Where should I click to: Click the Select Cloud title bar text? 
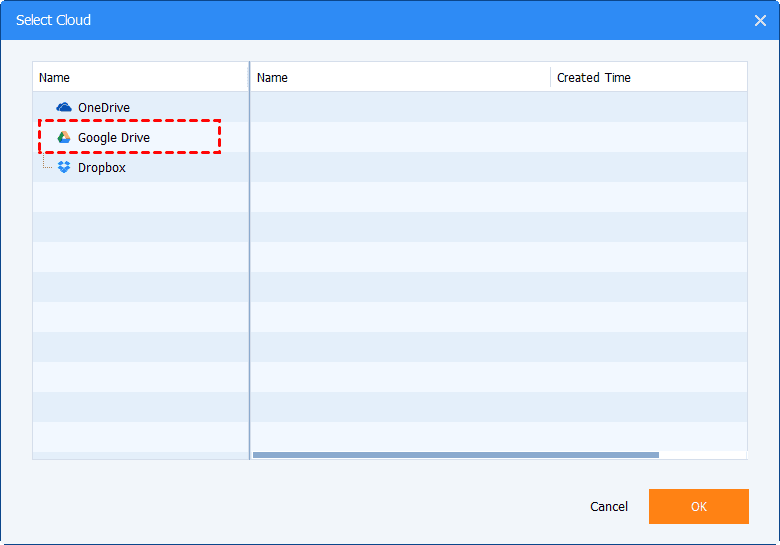(55, 20)
